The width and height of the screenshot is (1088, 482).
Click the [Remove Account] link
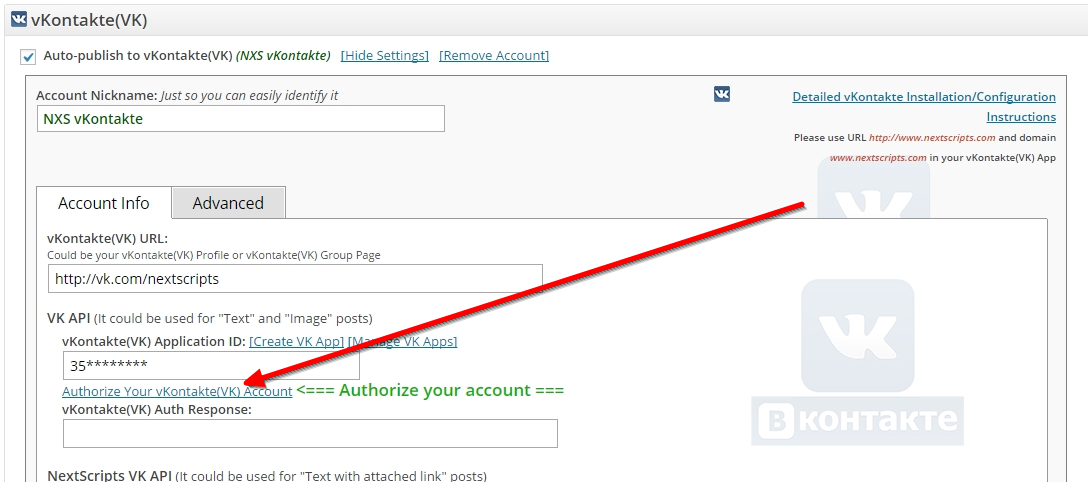[494, 55]
